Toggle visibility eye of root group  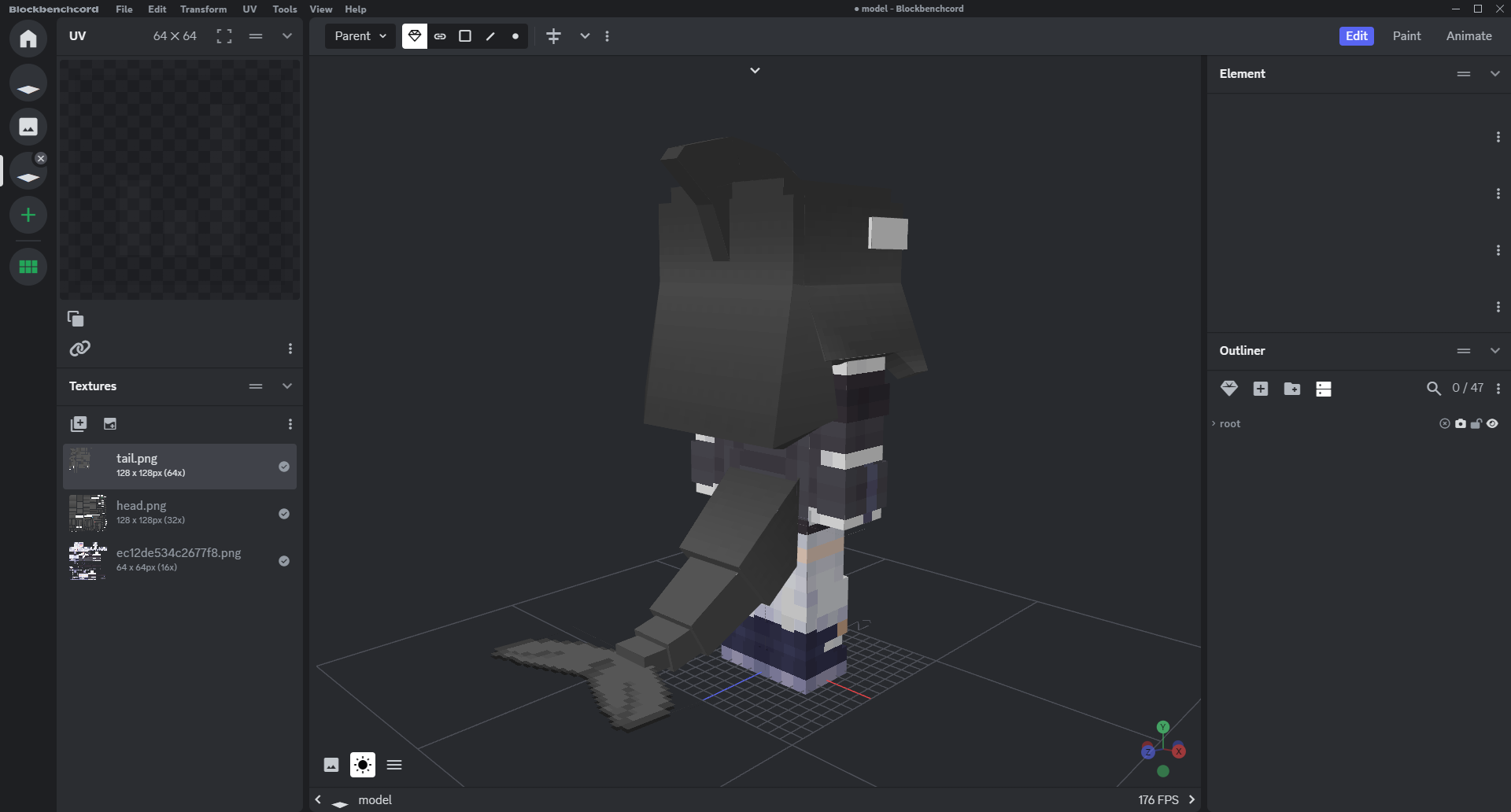[x=1492, y=423]
